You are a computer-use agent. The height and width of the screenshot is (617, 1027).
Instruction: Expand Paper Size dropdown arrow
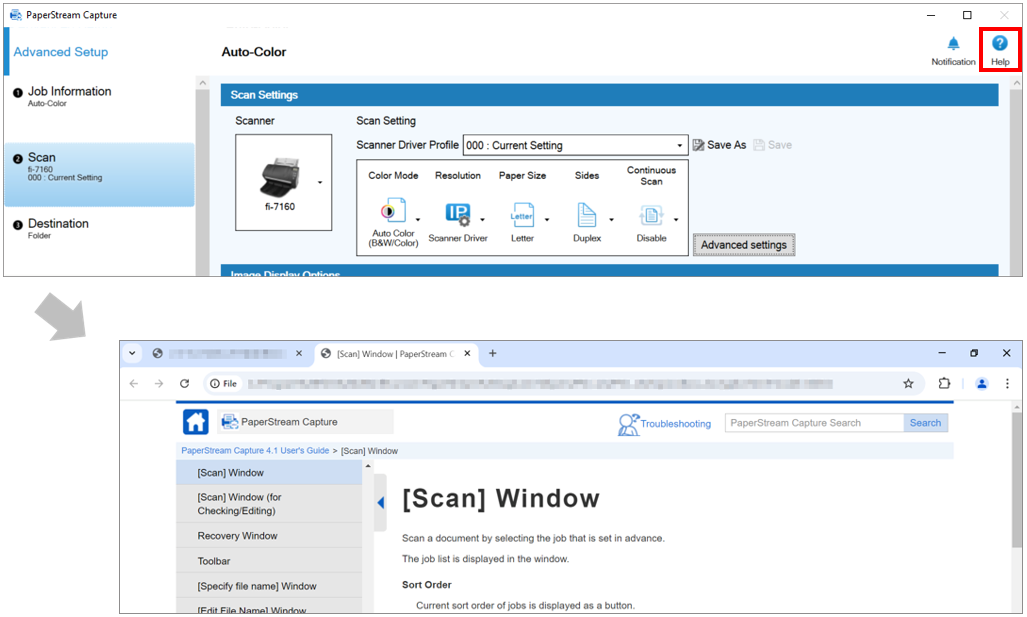pos(547,220)
